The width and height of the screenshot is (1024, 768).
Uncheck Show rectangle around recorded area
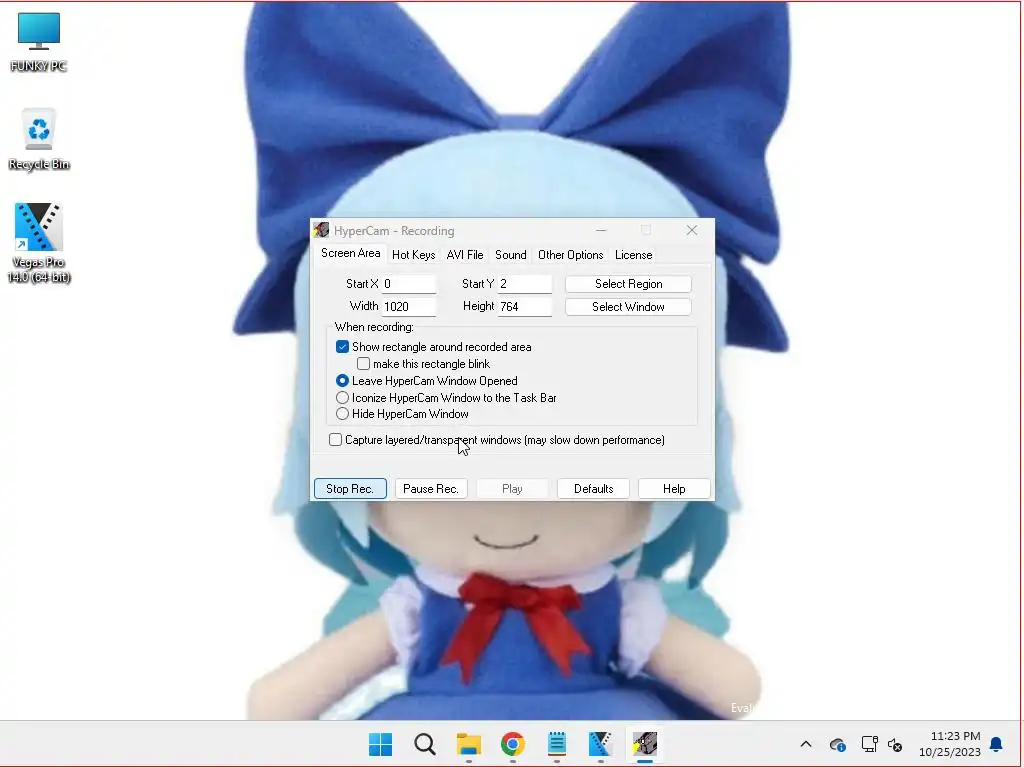342,347
